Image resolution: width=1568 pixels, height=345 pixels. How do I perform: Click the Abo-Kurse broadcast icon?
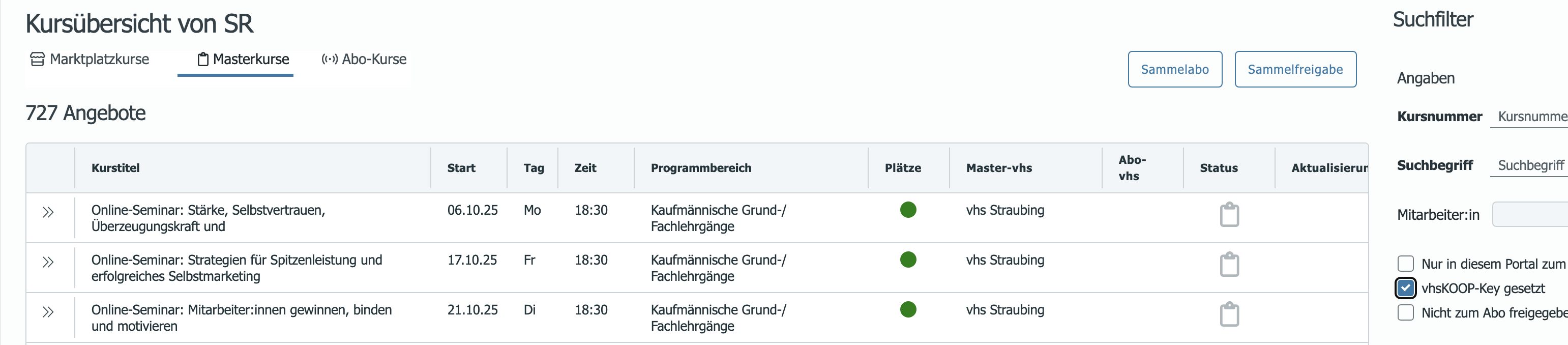coord(329,59)
